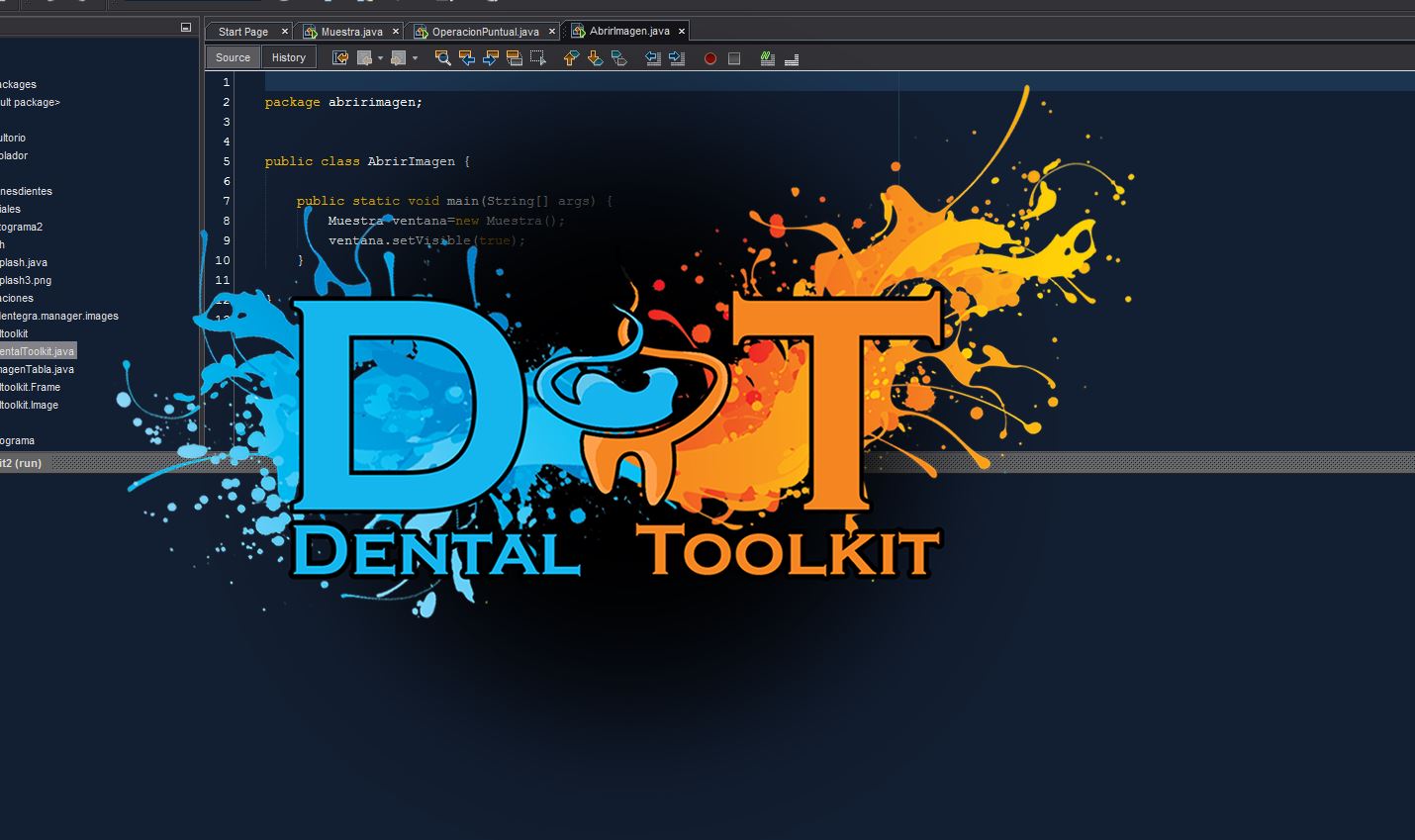Click the Find Previous Occurrence icon
The height and width of the screenshot is (840, 1415).
(466, 57)
